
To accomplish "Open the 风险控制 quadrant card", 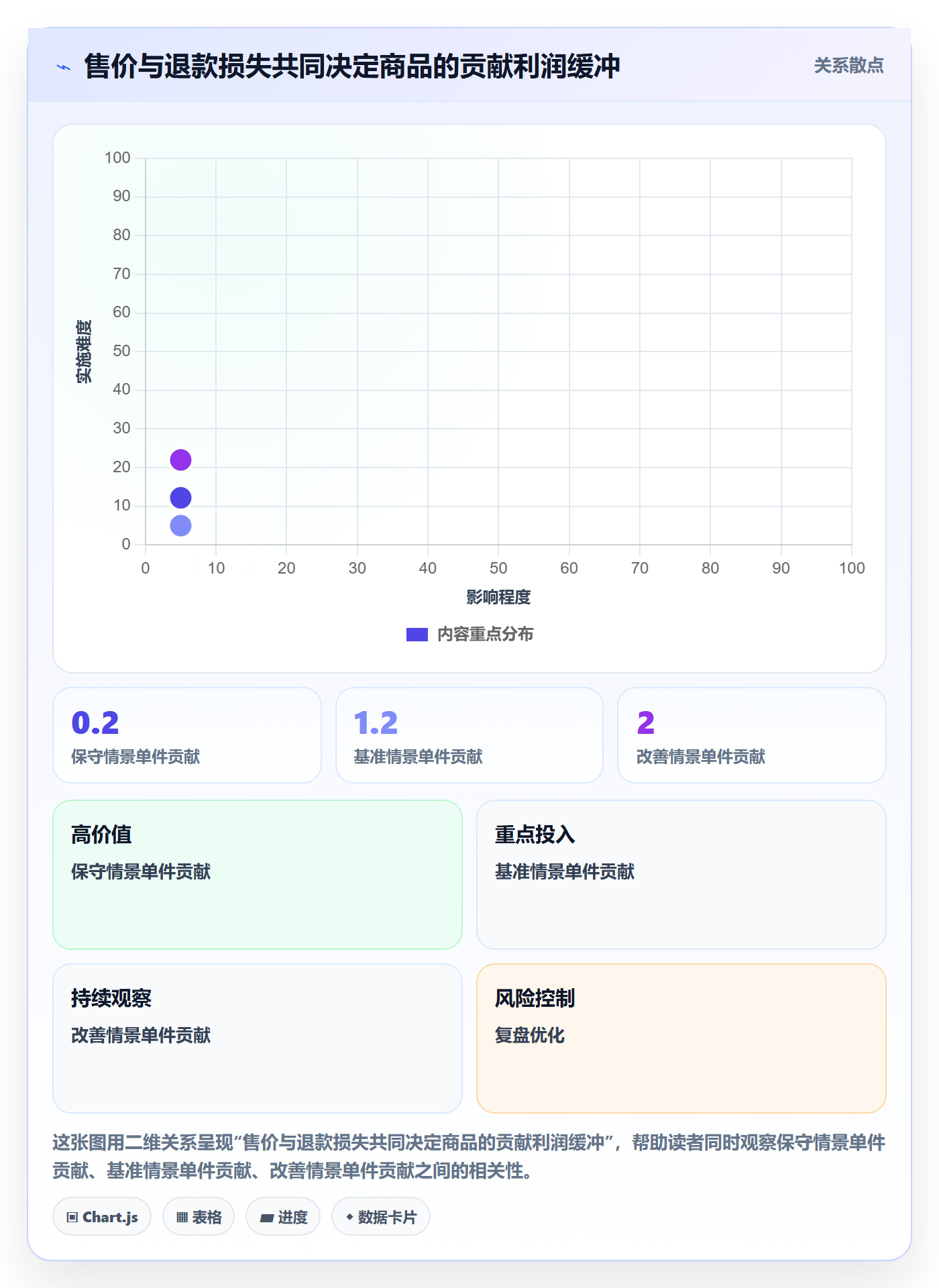I will (681, 1038).
